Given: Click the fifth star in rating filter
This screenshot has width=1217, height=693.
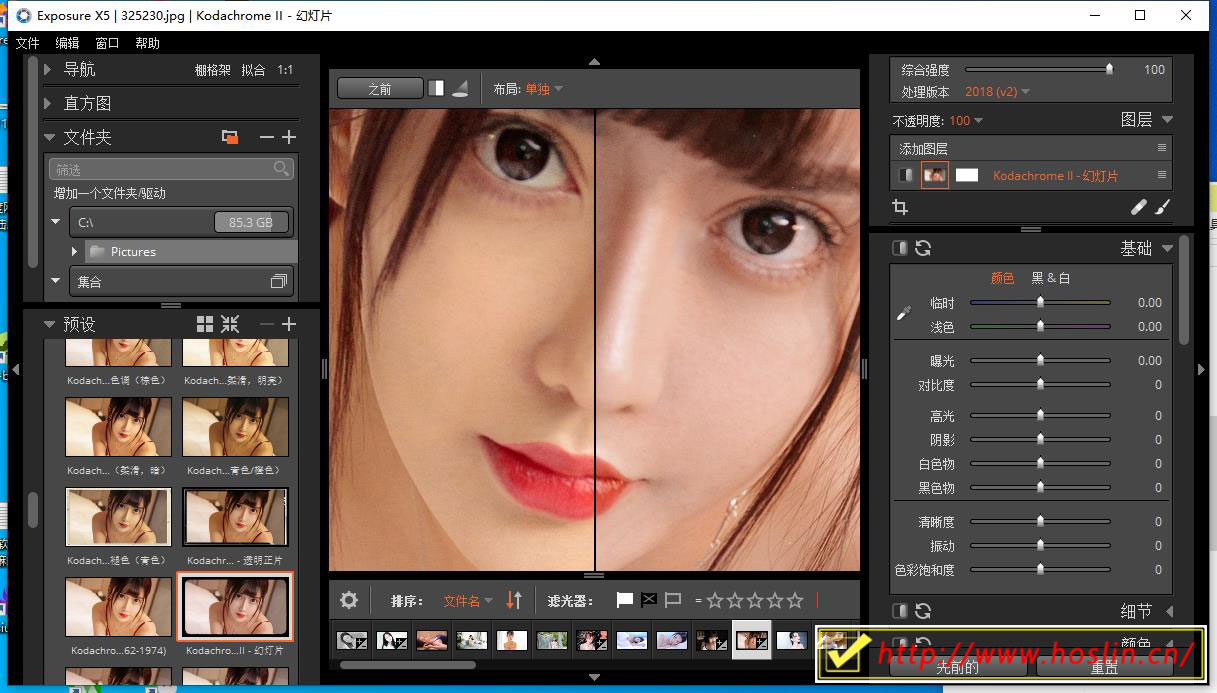Looking at the screenshot, I should [x=795, y=600].
